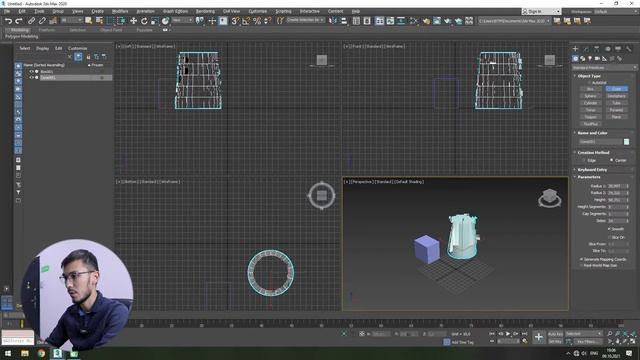Enable Real-World Map Size checkbox

coord(581,265)
